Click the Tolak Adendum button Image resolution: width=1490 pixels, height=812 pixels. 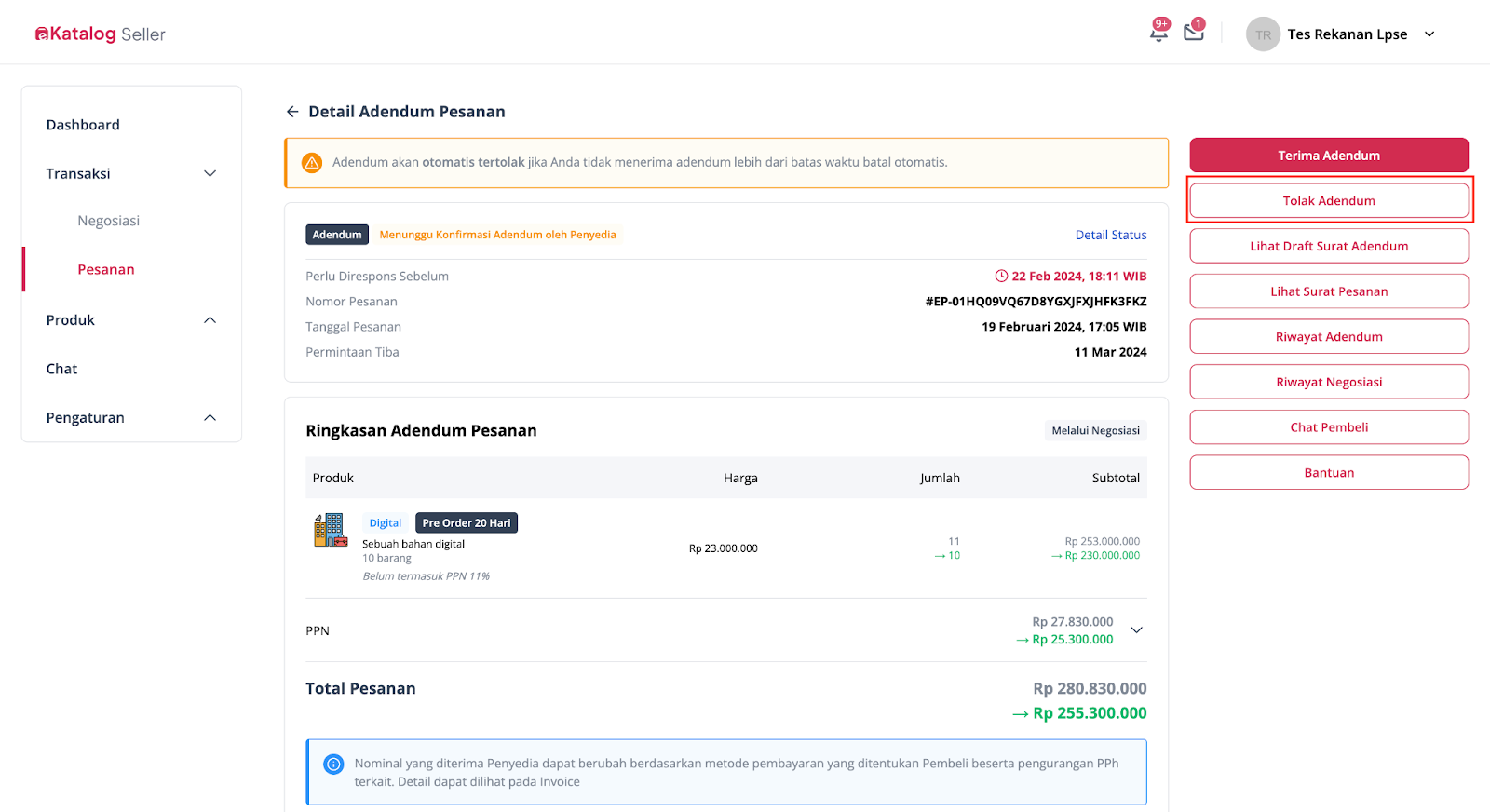1329,200
